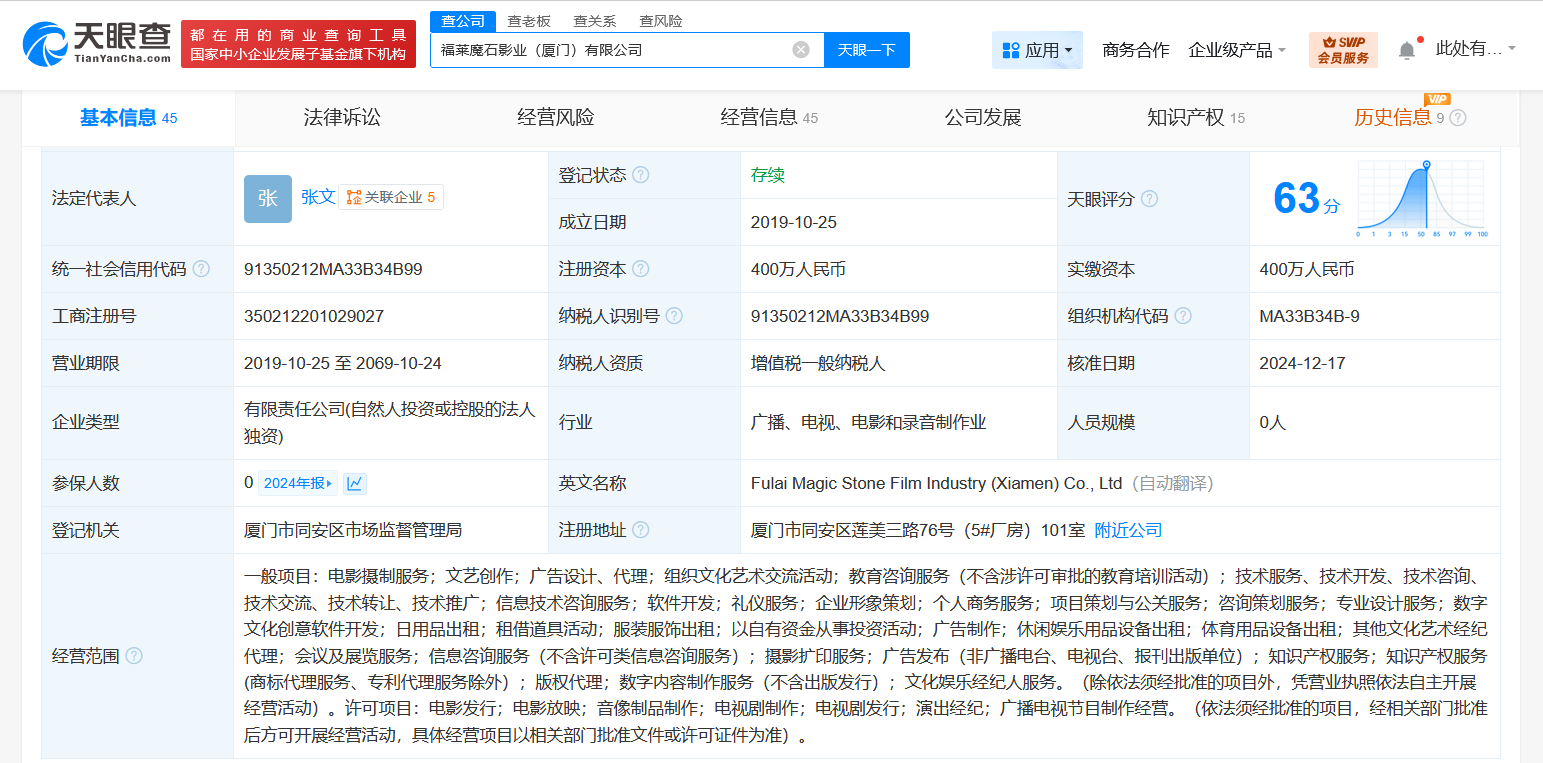Switch to the 知识产权 tab
Image resolution: width=1543 pixels, height=763 pixels.
(1196, 118)
